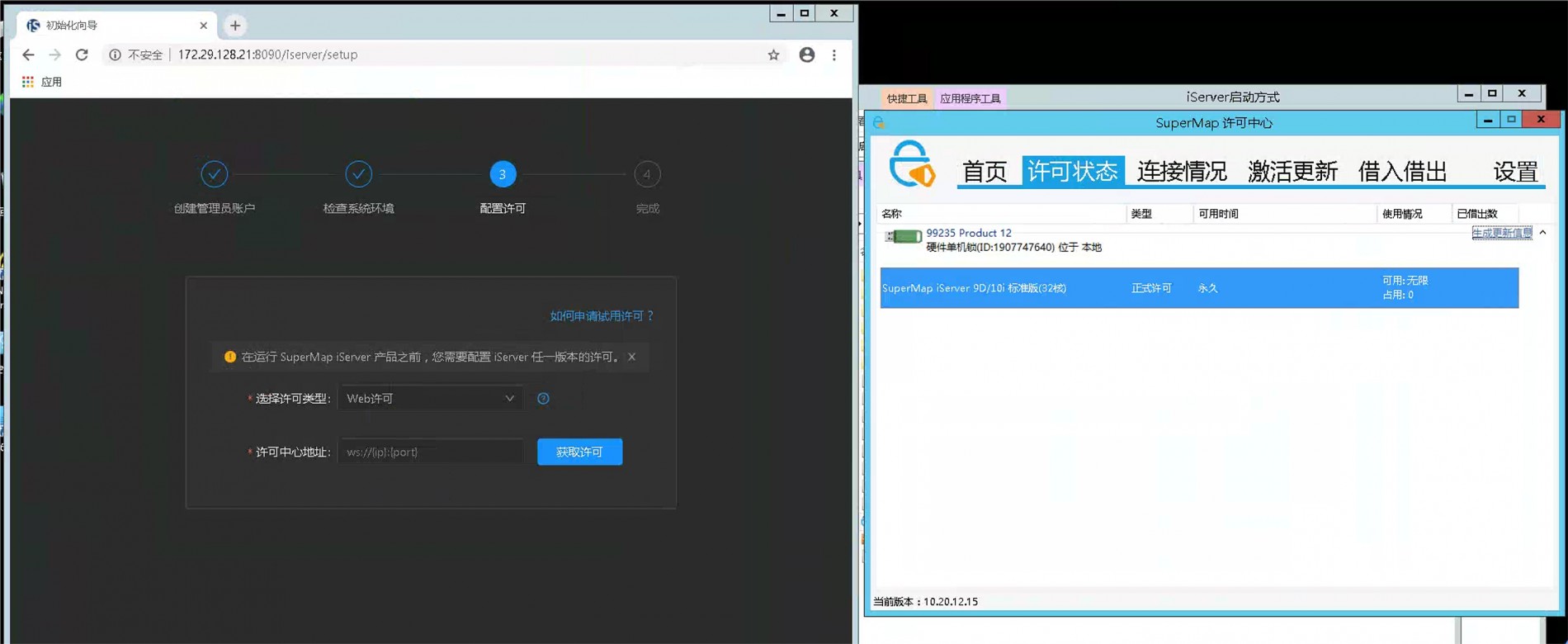Open the Chrome three-dot menu
This screenshot has height=644, width=1568.
pyautogui.click(x=834, y=54)
